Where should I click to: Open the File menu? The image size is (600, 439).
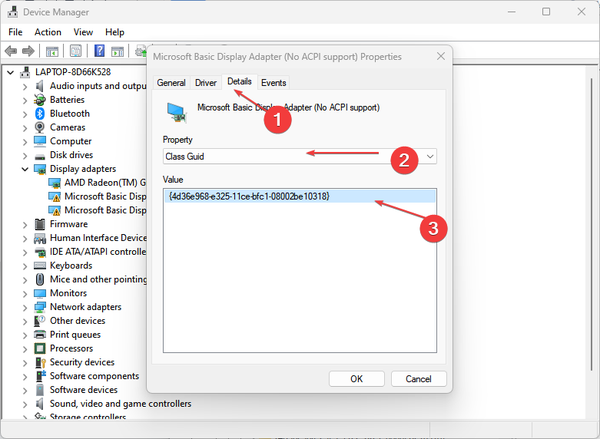(x=15, y=32)
